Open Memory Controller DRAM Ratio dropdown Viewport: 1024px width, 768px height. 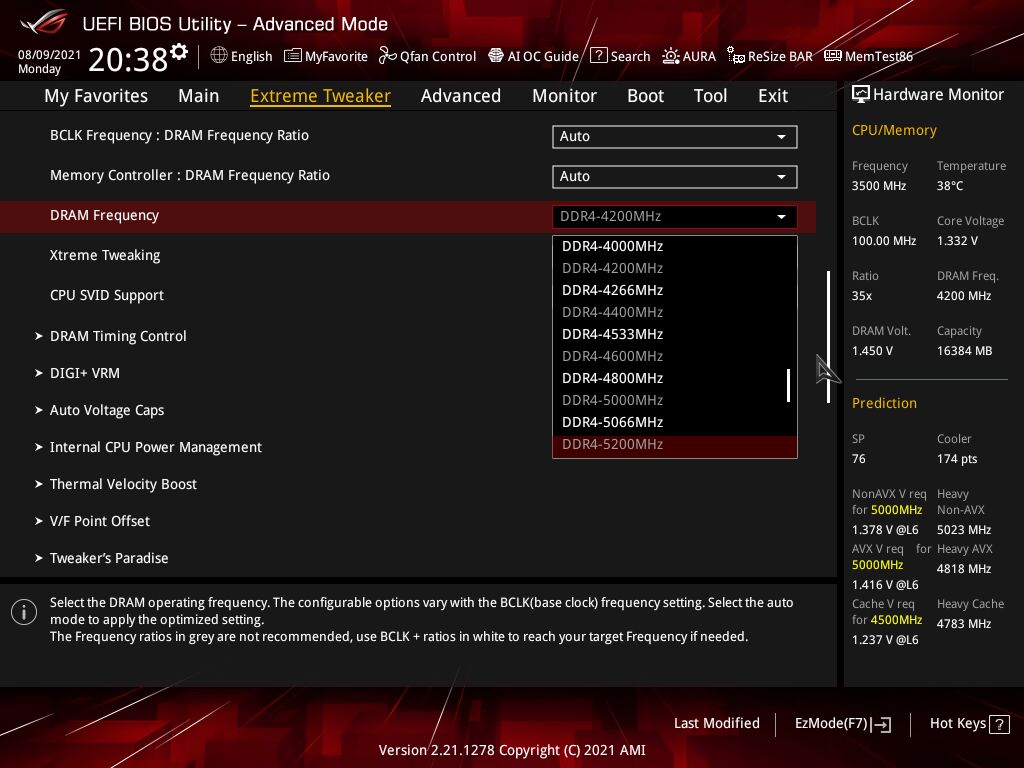(x=675, y=176)
